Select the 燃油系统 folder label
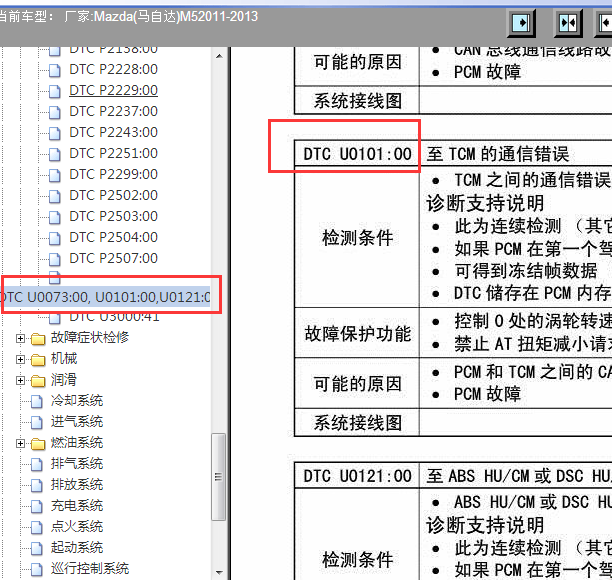612x580 pixels. (x=77, y=443)
